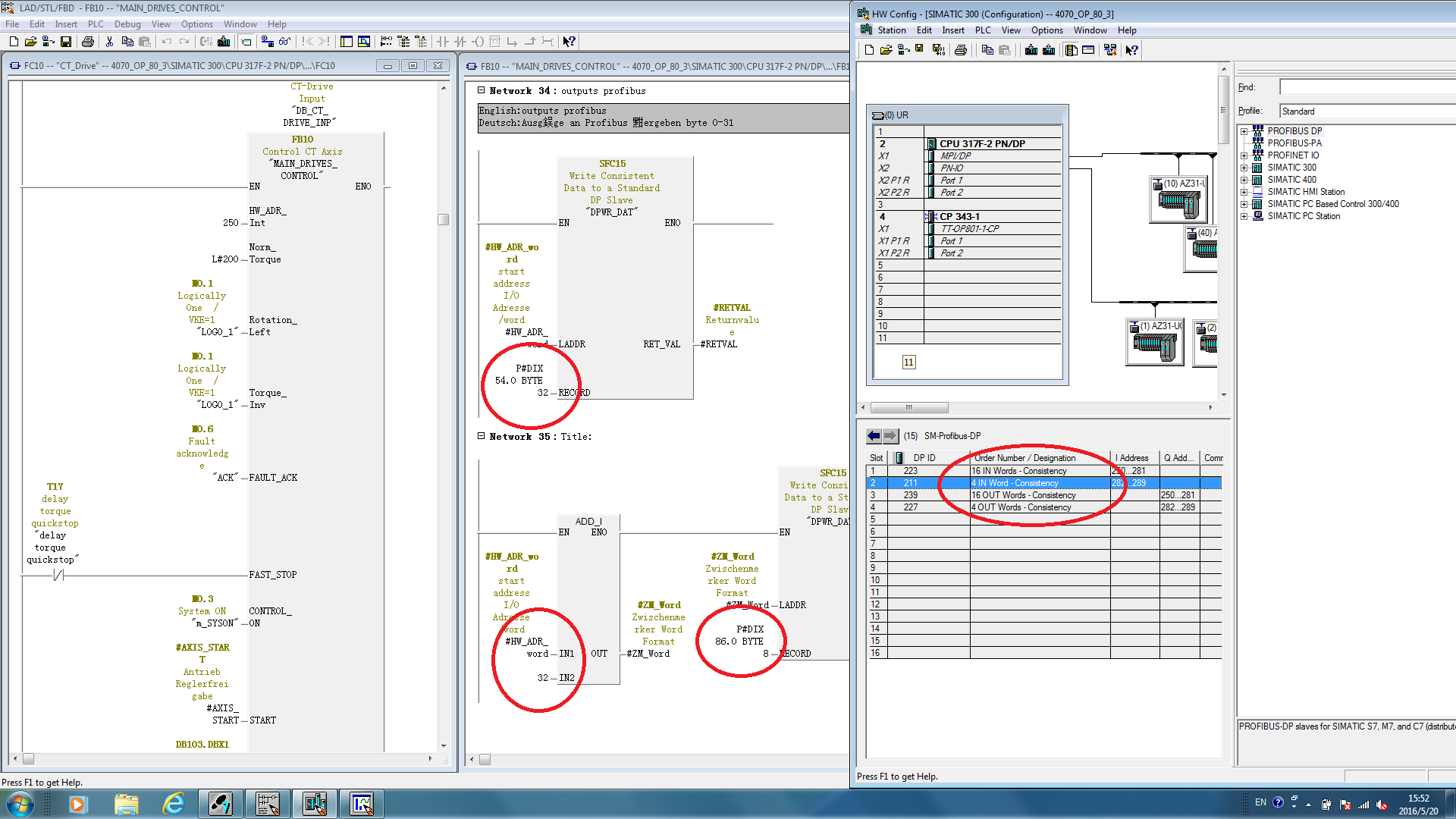Open the Station menu in HW Config
The height and width of the screenshot is (819, 1456).
click(x=891, y=30)
